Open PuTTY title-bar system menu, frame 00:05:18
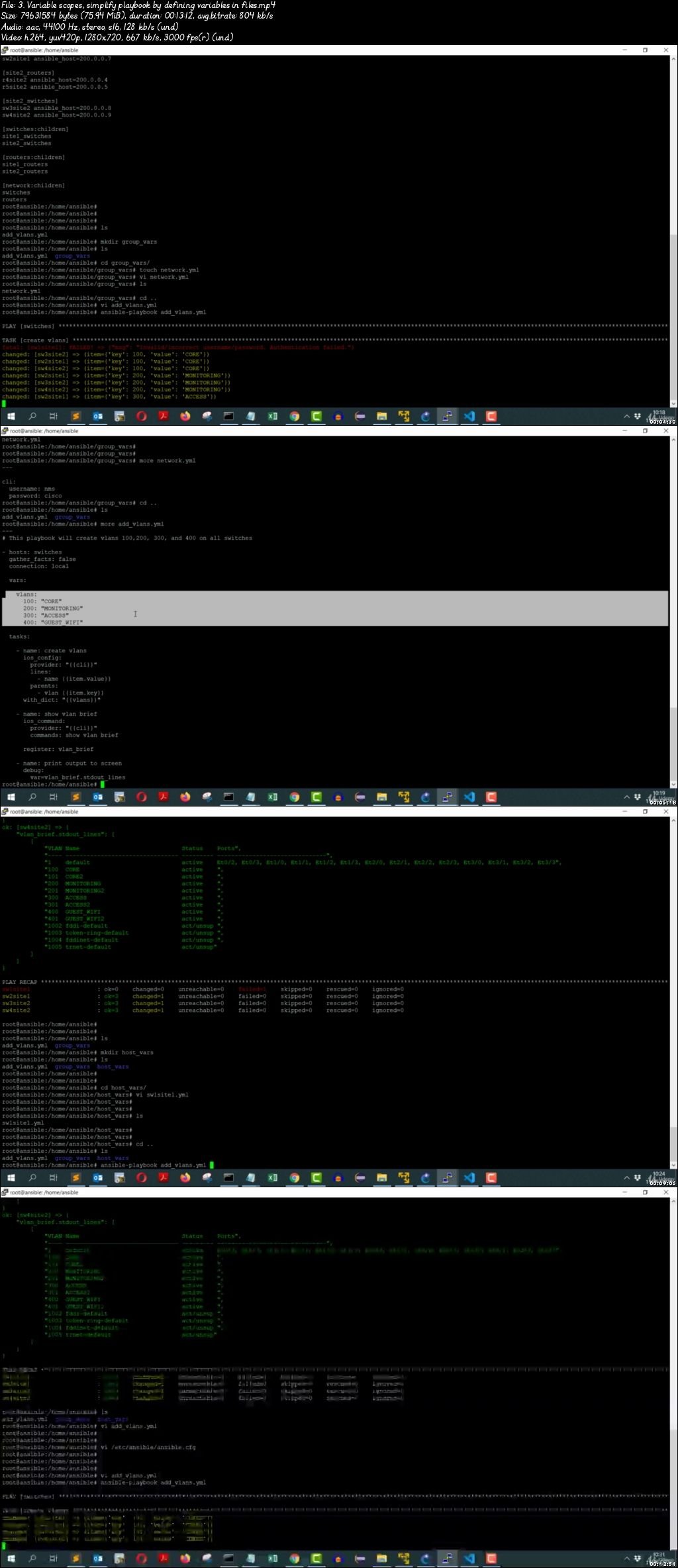 coord(5,430)
